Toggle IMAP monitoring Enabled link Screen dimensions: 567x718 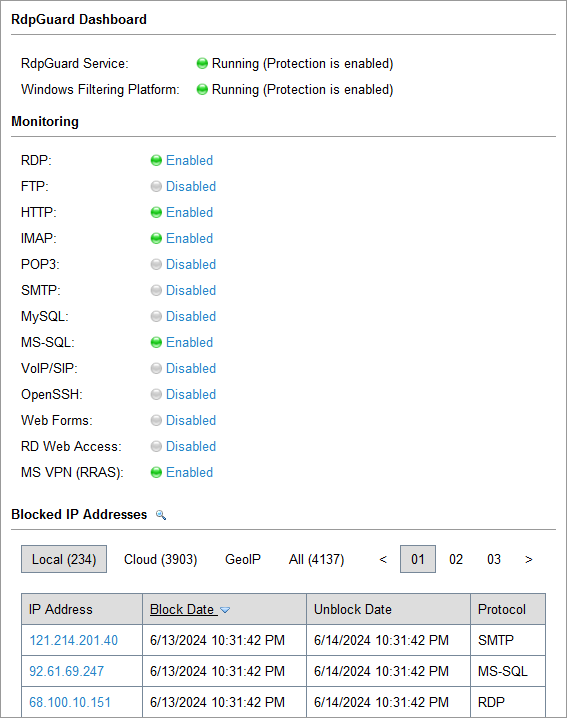(x=189, y=238)
